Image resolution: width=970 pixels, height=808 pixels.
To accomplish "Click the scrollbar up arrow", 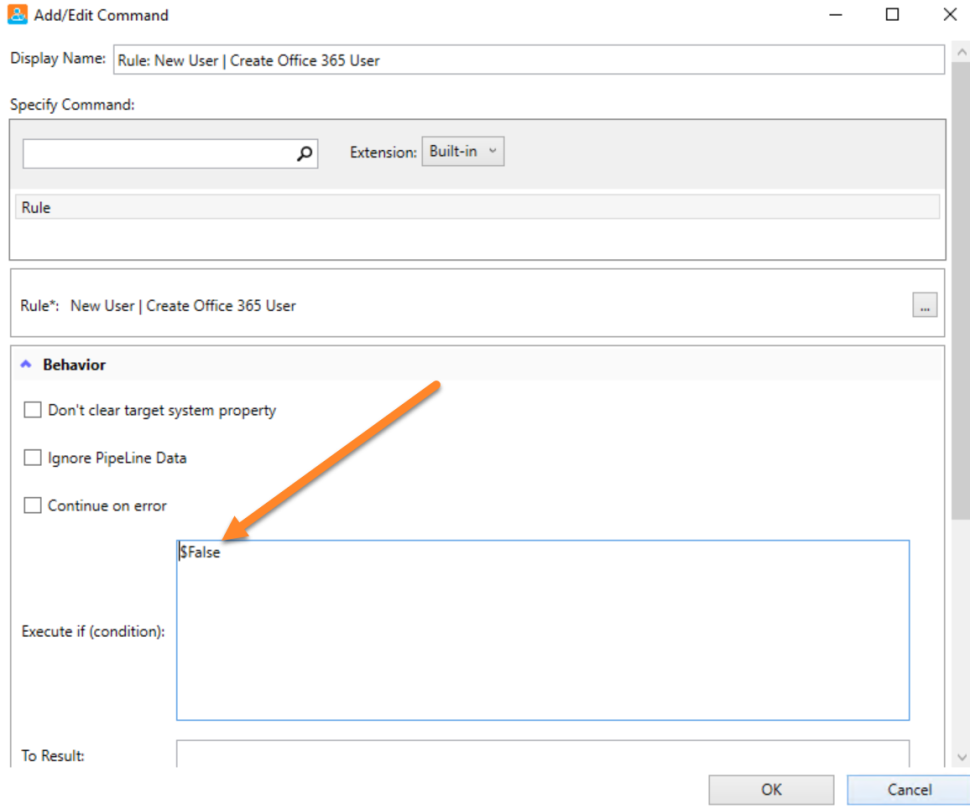I will pyautogui.click(x=961, y=53).
